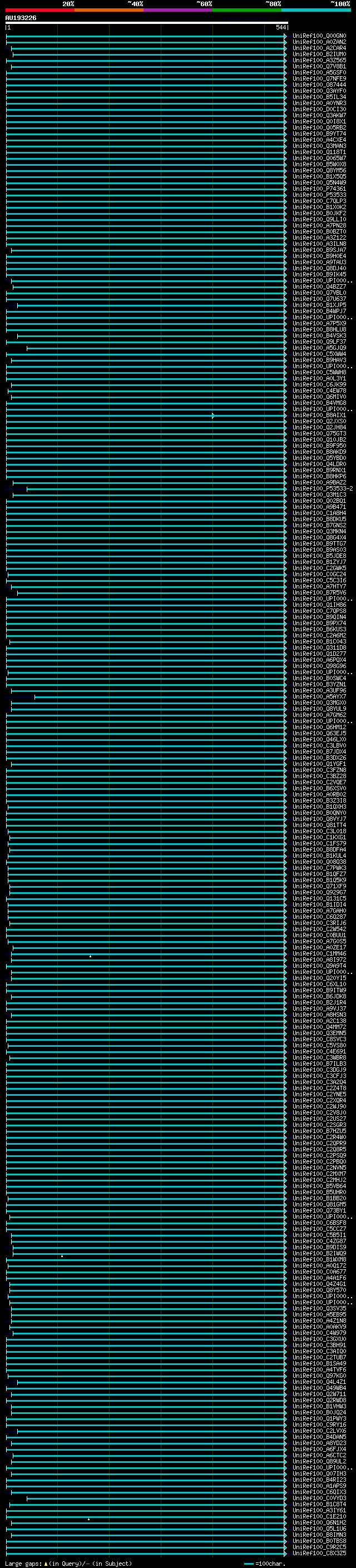
Task: Select label UniRef100_A5GJQ9
Action: 319,348
